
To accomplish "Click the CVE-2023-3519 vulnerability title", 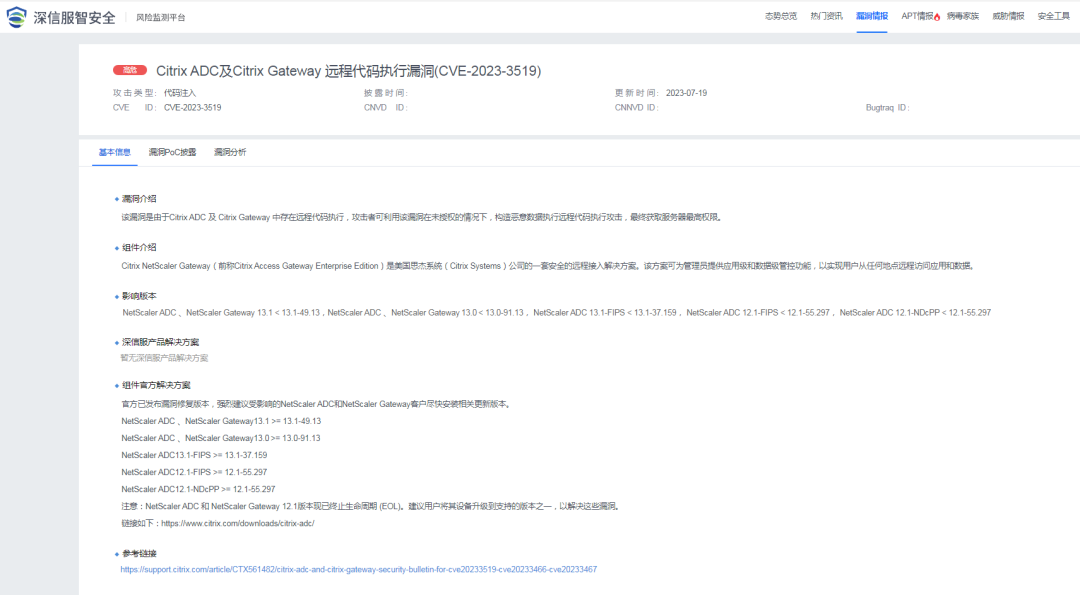I will pyautogui.click(x=349, y=71).
